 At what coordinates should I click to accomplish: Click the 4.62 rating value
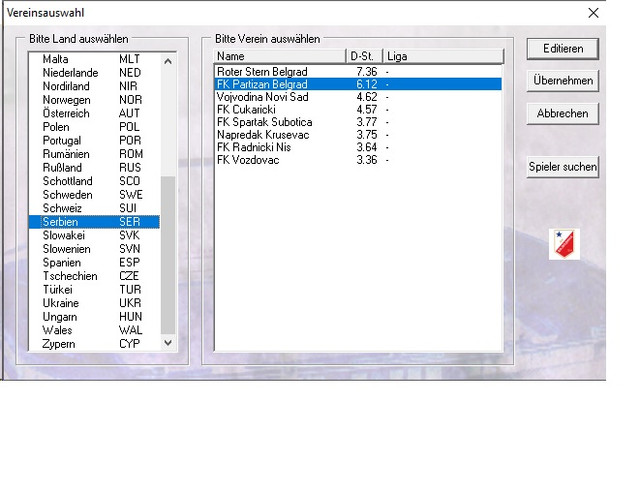367,97
